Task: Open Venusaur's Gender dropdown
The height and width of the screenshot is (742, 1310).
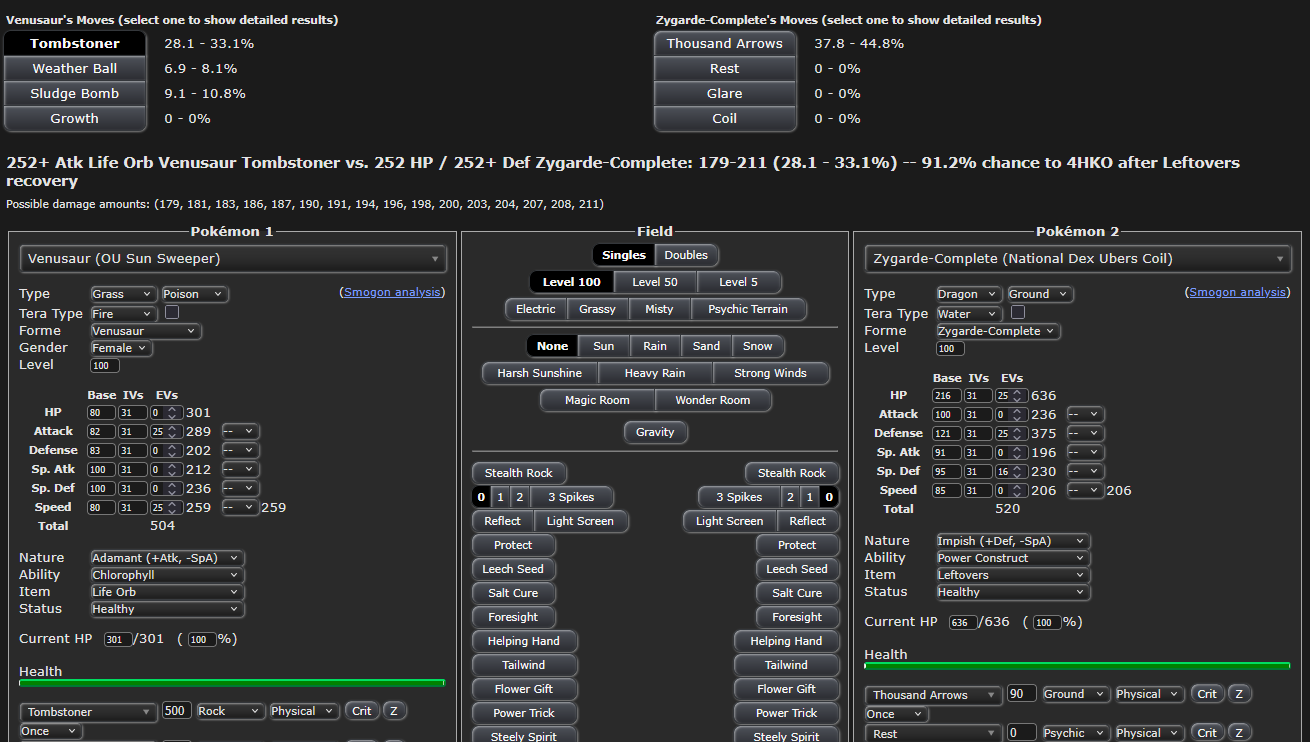Action: pyautogui.click(x=121, y=348)
